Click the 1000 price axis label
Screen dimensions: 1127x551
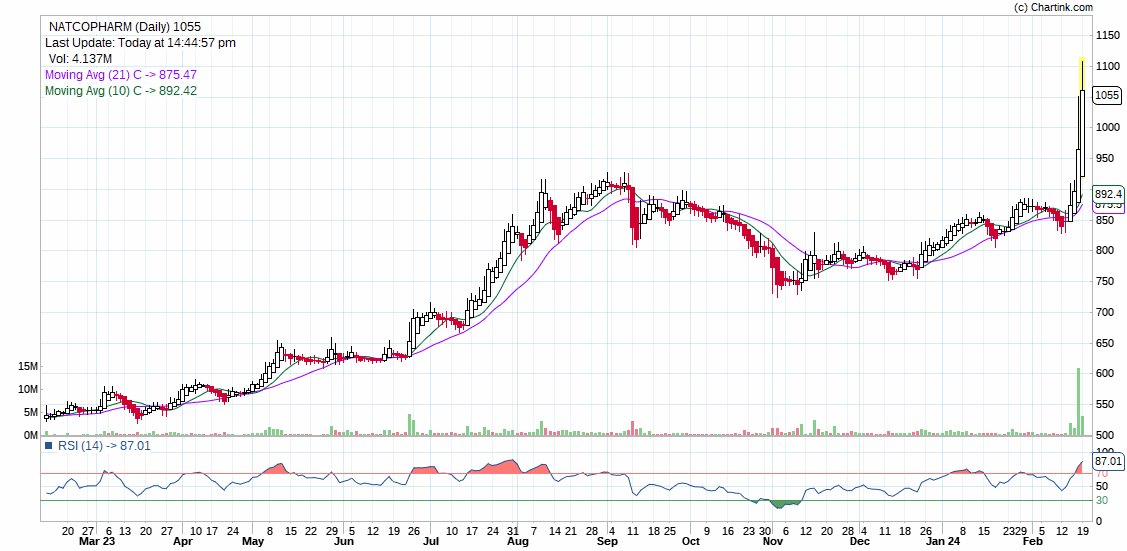coord(1108,127)
